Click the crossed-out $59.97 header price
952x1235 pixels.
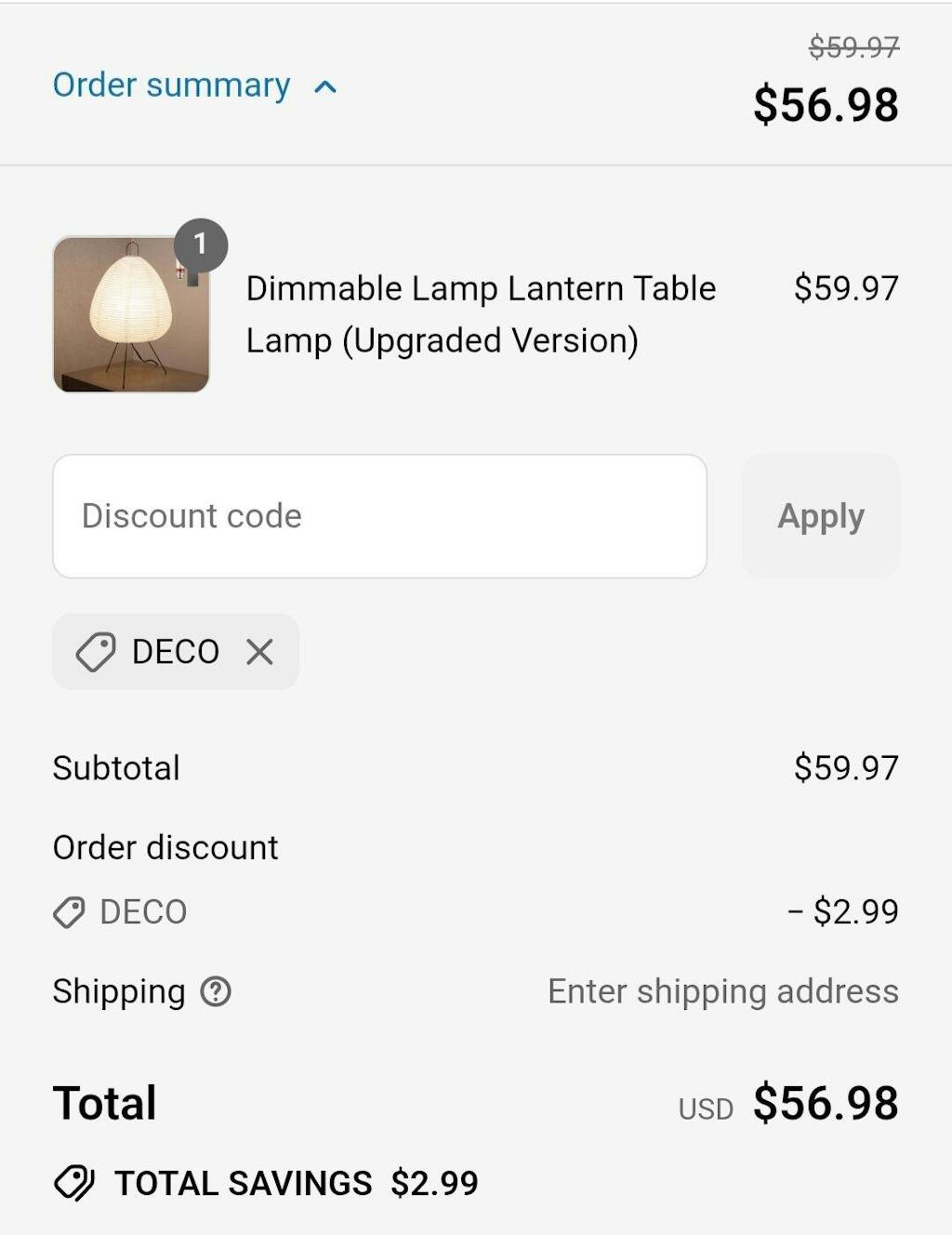853,46
